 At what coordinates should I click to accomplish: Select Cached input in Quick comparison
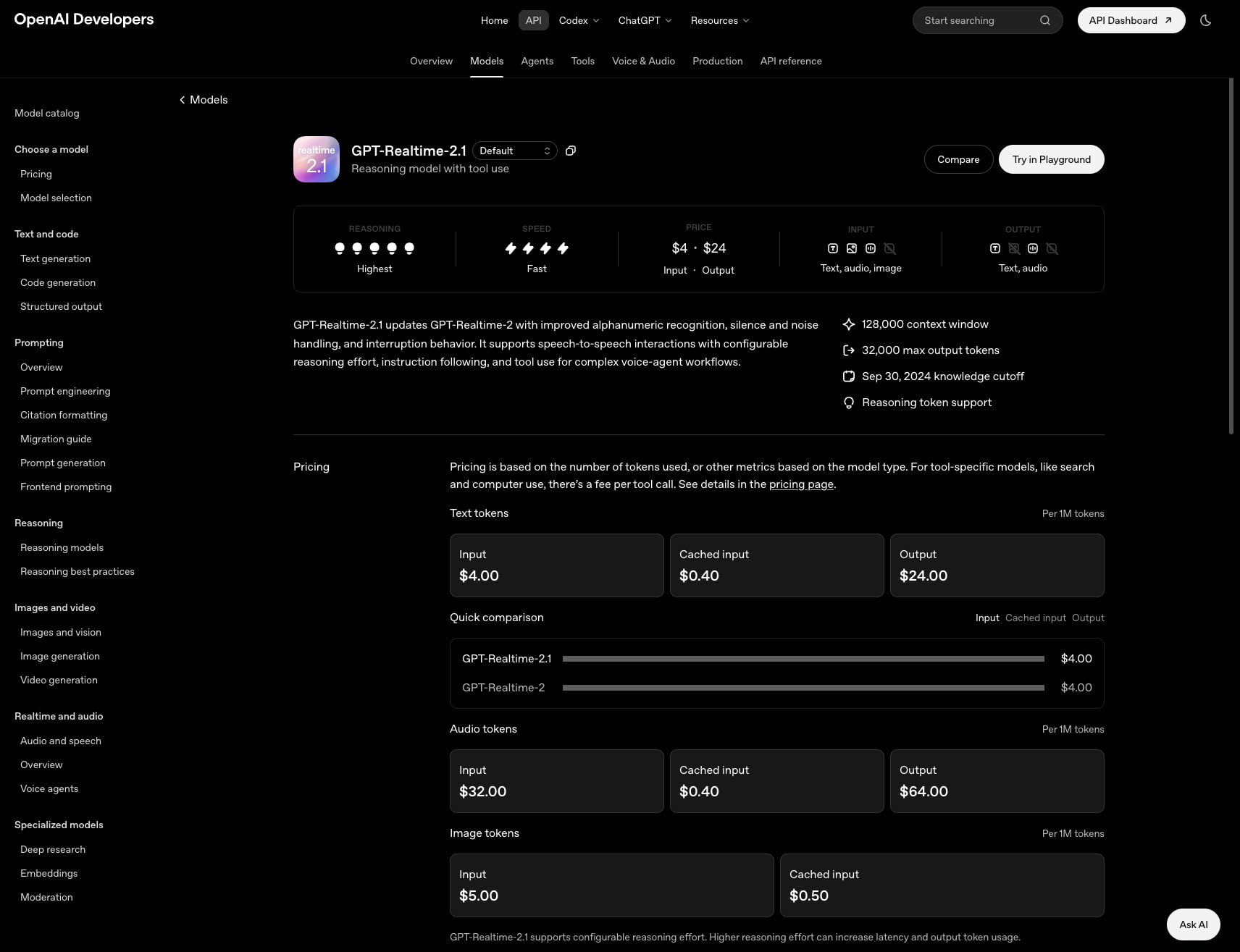[1036, 618]
